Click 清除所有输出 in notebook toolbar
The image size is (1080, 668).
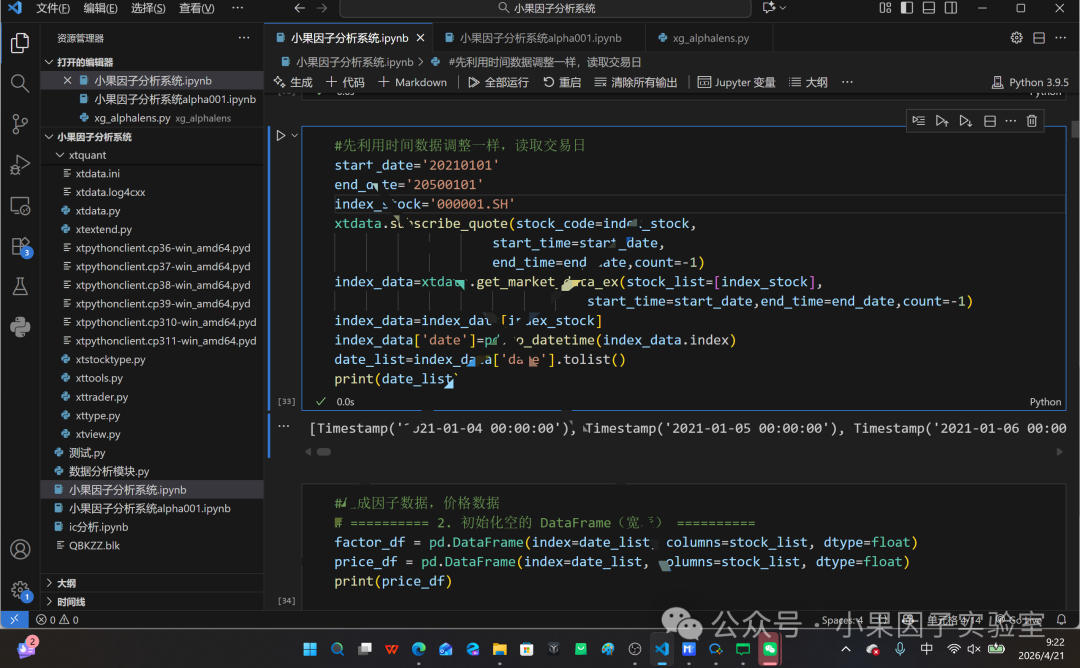point(636,82)
